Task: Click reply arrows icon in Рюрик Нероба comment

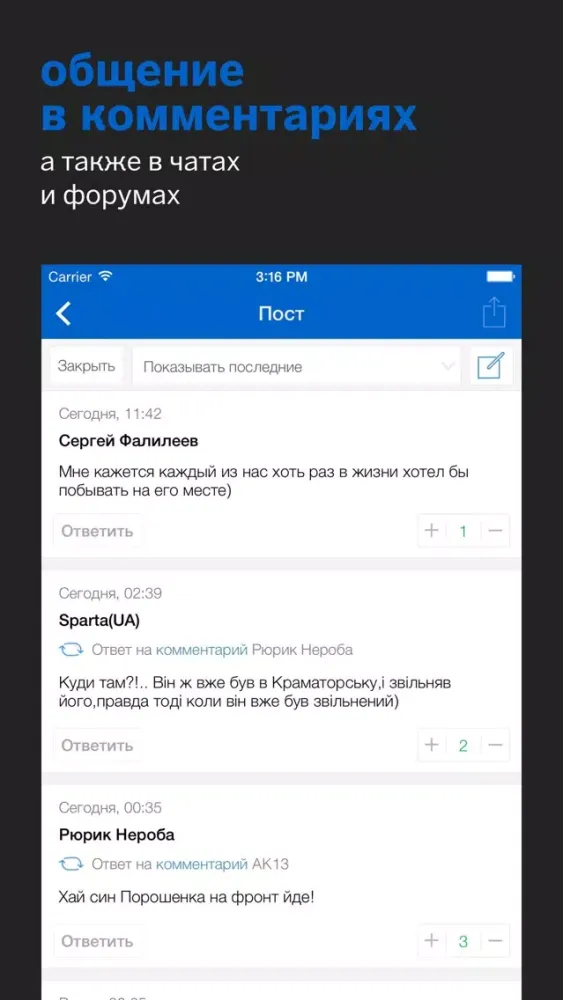Action: 71,864
